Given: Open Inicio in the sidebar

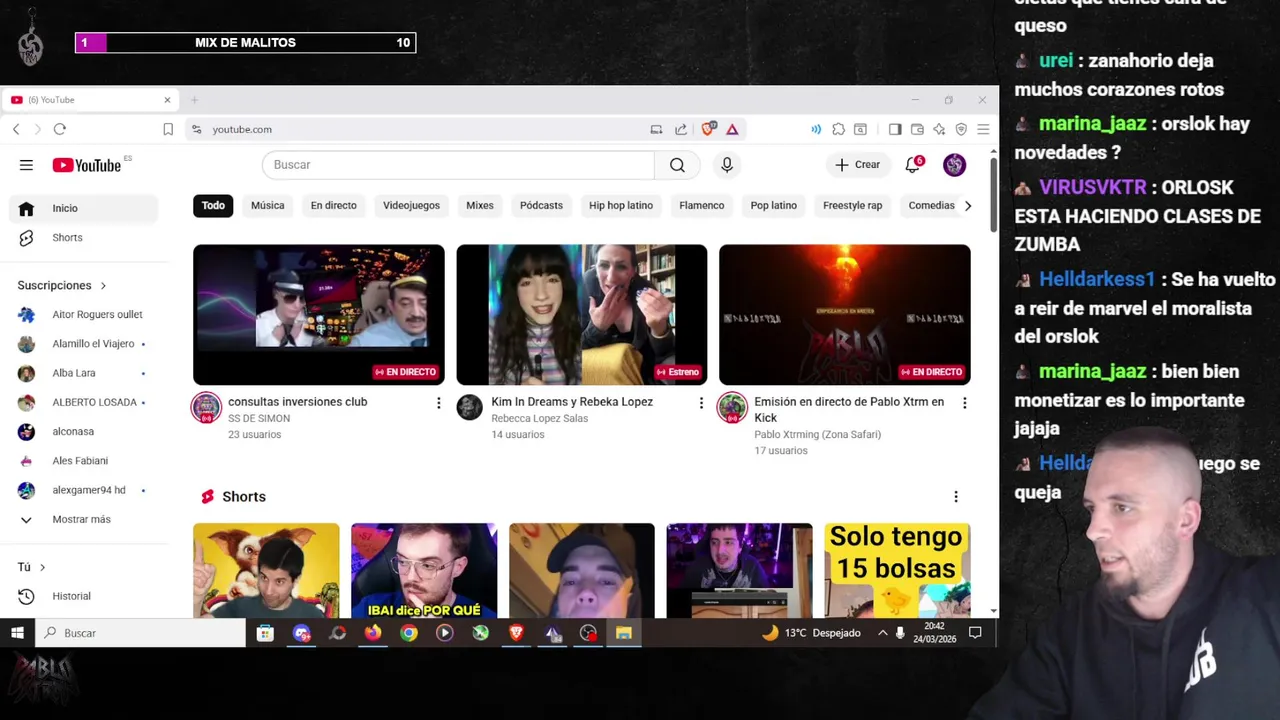Looking at the screenshot, I should tap(84, 208).
